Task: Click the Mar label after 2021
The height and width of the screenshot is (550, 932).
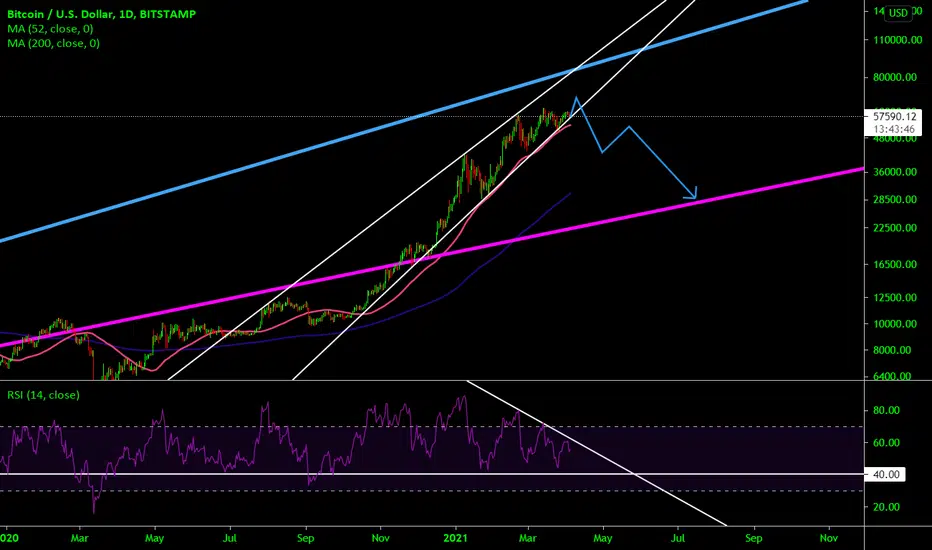Action: [527, 538]
